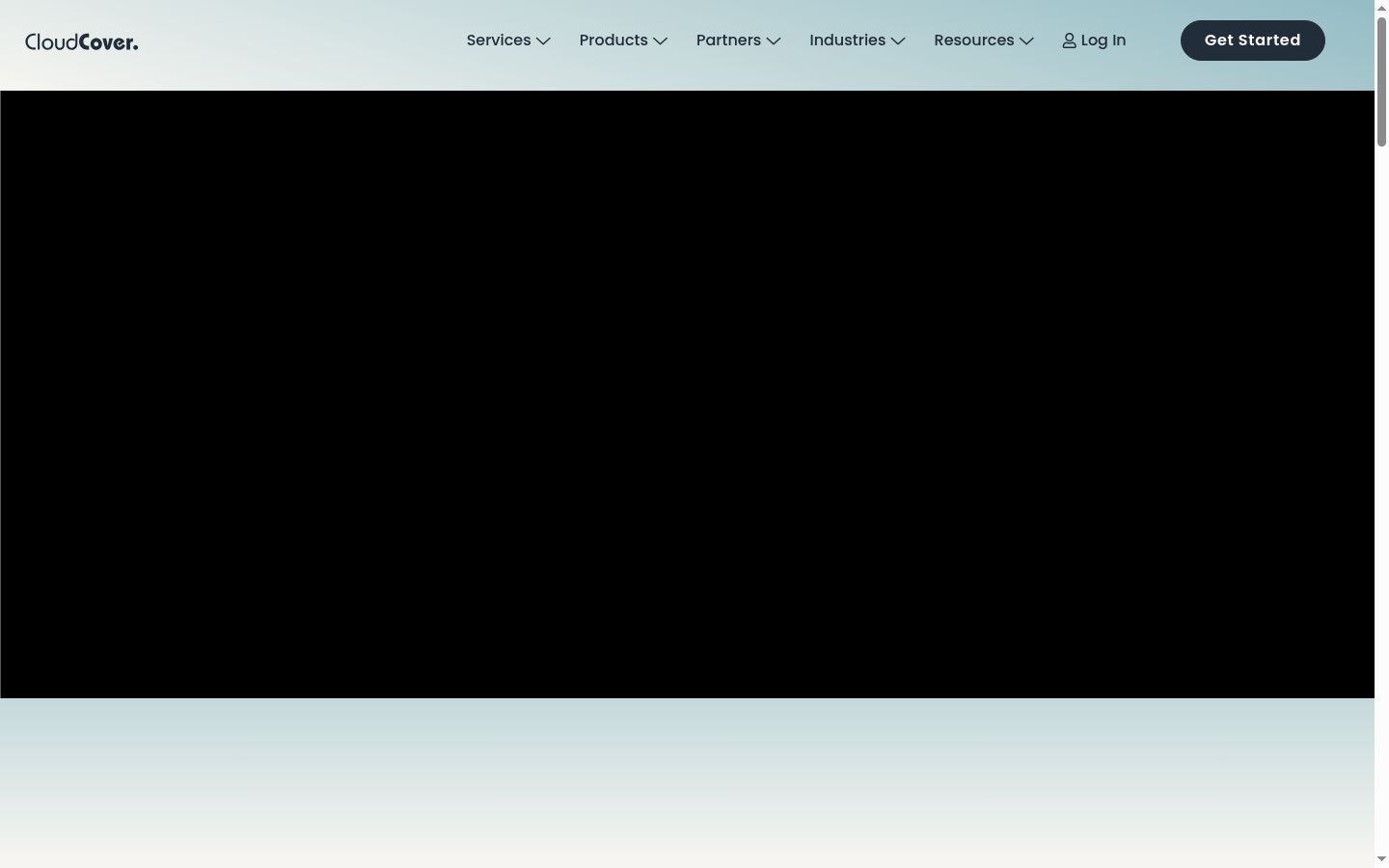Go to the Log In page

(x=1094, y=41)
